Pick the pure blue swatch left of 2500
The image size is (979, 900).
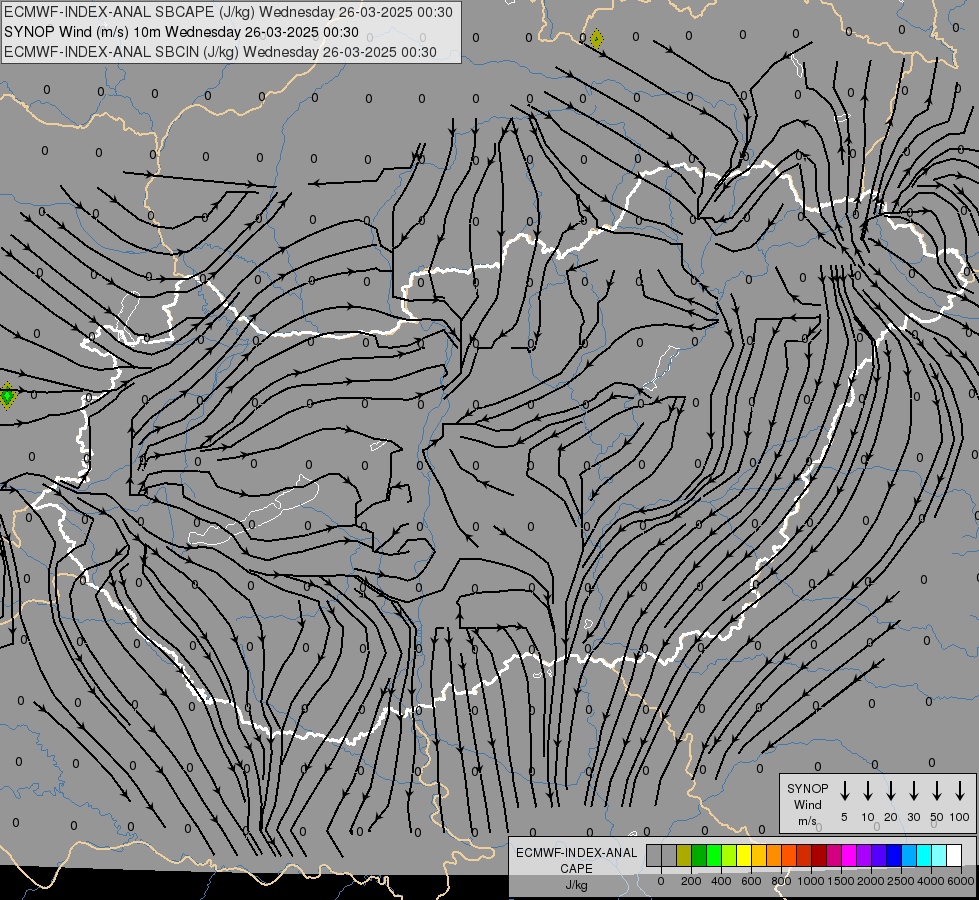tap(894, 856)
